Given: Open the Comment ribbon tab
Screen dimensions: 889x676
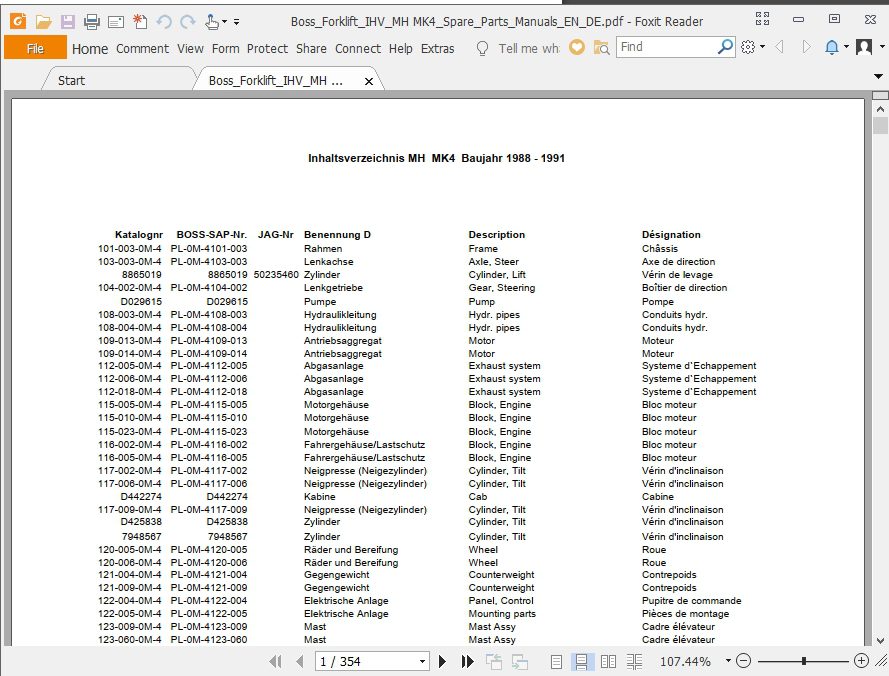Looking at the screenshot, I should click(142, 49).
